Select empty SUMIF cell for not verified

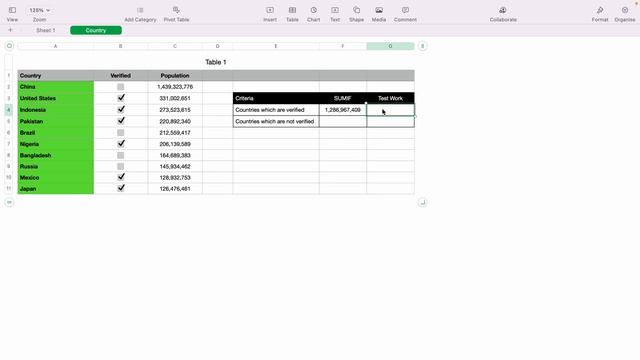tap(343, 121)
